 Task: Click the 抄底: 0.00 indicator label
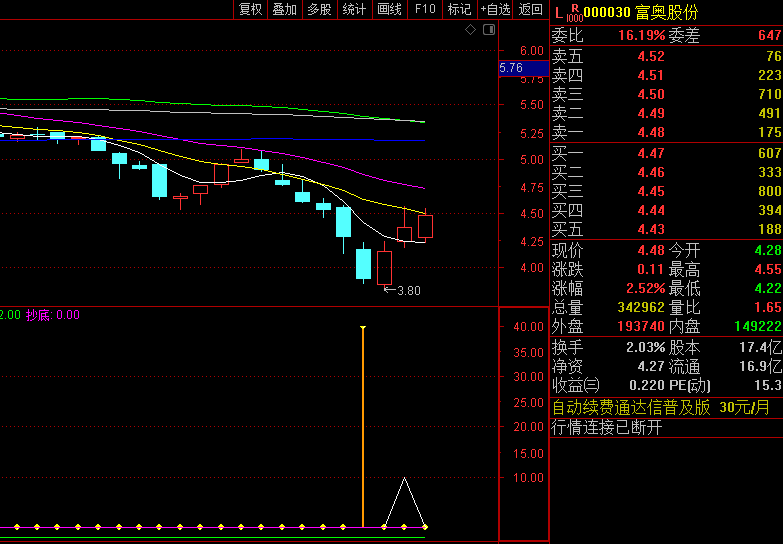click(52, 315)
